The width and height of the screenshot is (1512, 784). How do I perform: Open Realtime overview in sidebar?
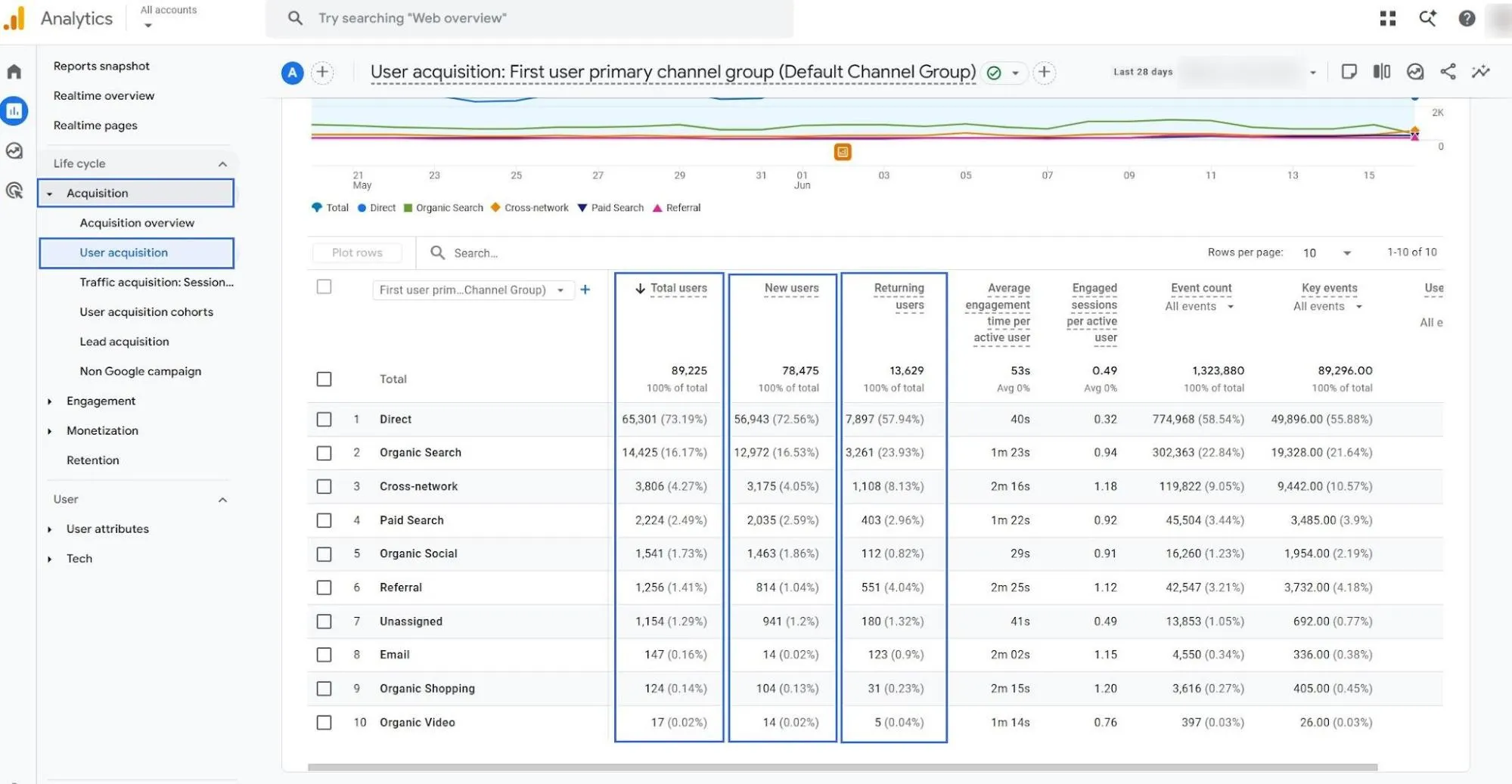(x=104, y=95)
